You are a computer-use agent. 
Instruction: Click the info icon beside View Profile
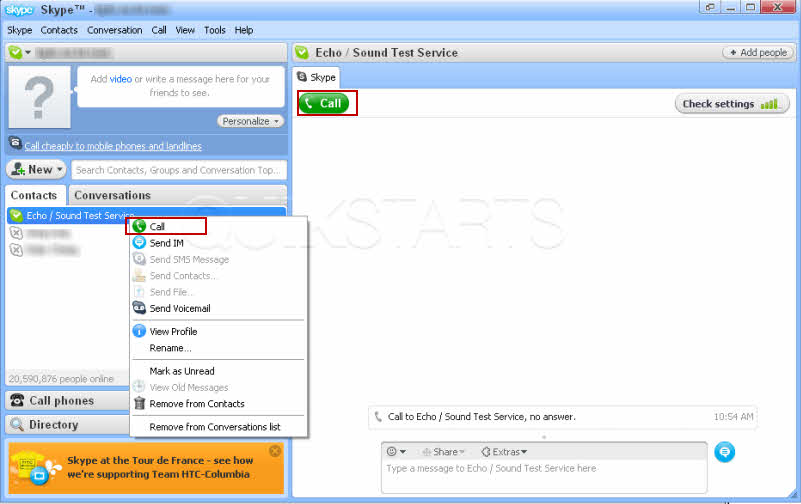pyautogui.click(x=139, y=331)
